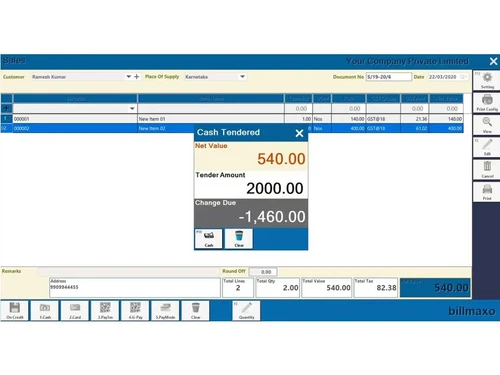Click the Total Lines 2 box
The image size is (500, 375).
pyautogui.click(x=238, y=287)
